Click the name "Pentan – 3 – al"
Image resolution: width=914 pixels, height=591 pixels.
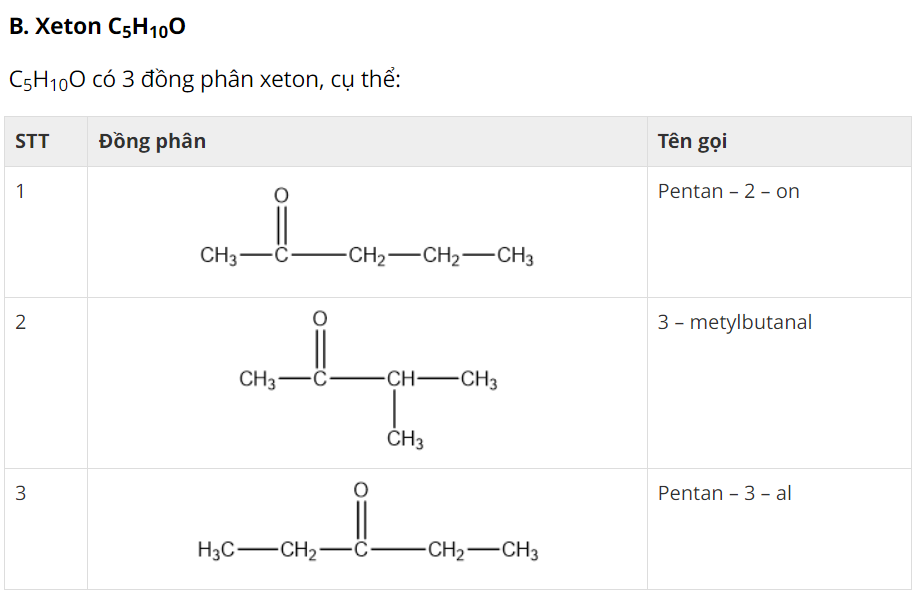pos(724,493)
